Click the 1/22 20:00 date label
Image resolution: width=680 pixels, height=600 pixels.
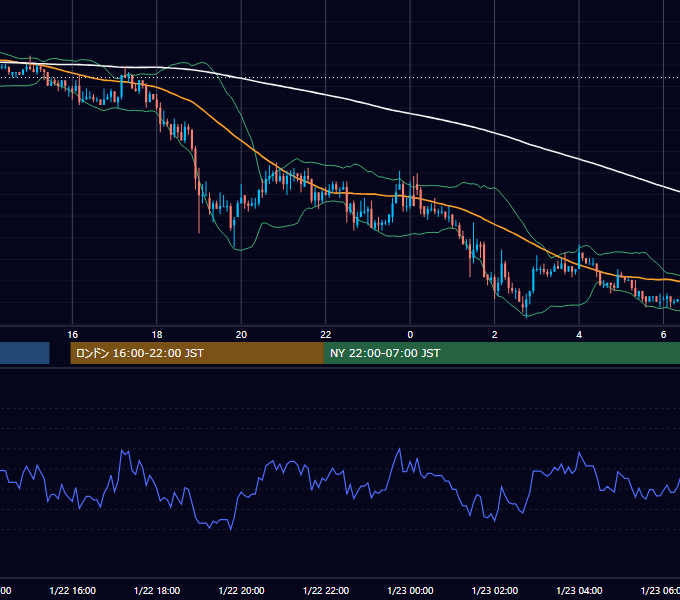coord(241,590)
